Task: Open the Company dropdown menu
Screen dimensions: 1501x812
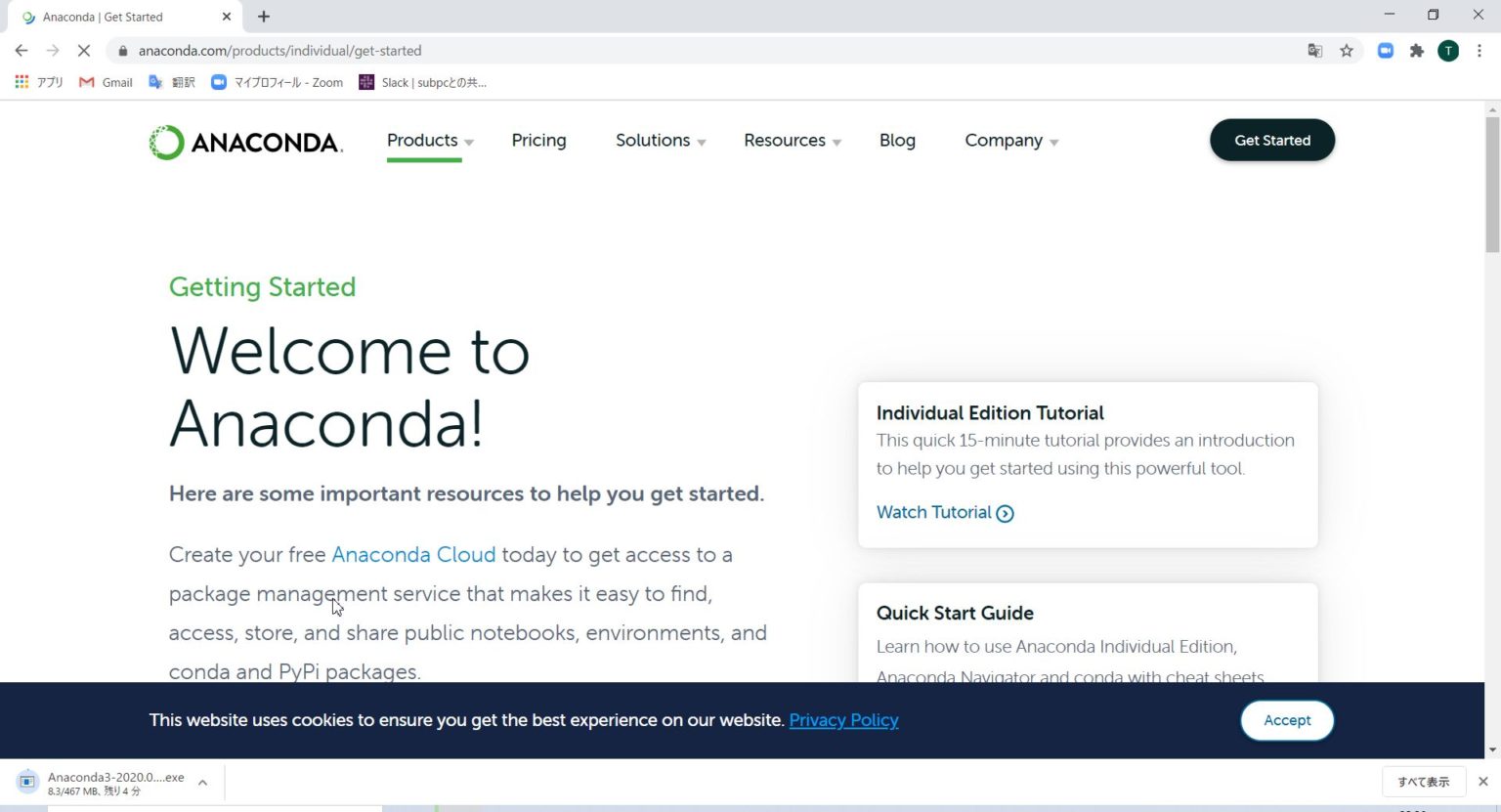Action: [x=1010, y=140]
